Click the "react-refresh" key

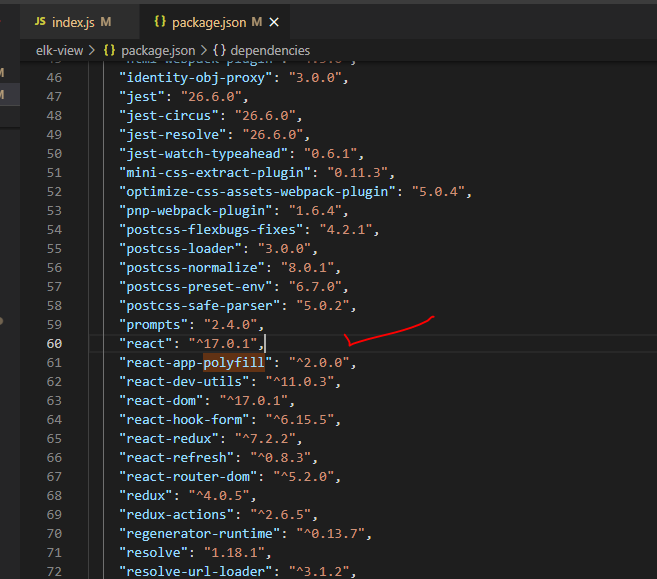[x=177, y=458]
